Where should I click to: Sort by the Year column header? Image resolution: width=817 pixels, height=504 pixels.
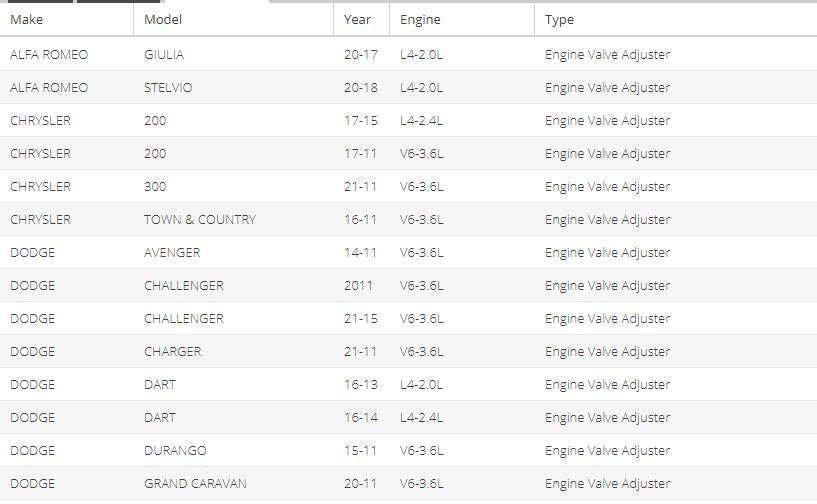click(x=357, y=20)
